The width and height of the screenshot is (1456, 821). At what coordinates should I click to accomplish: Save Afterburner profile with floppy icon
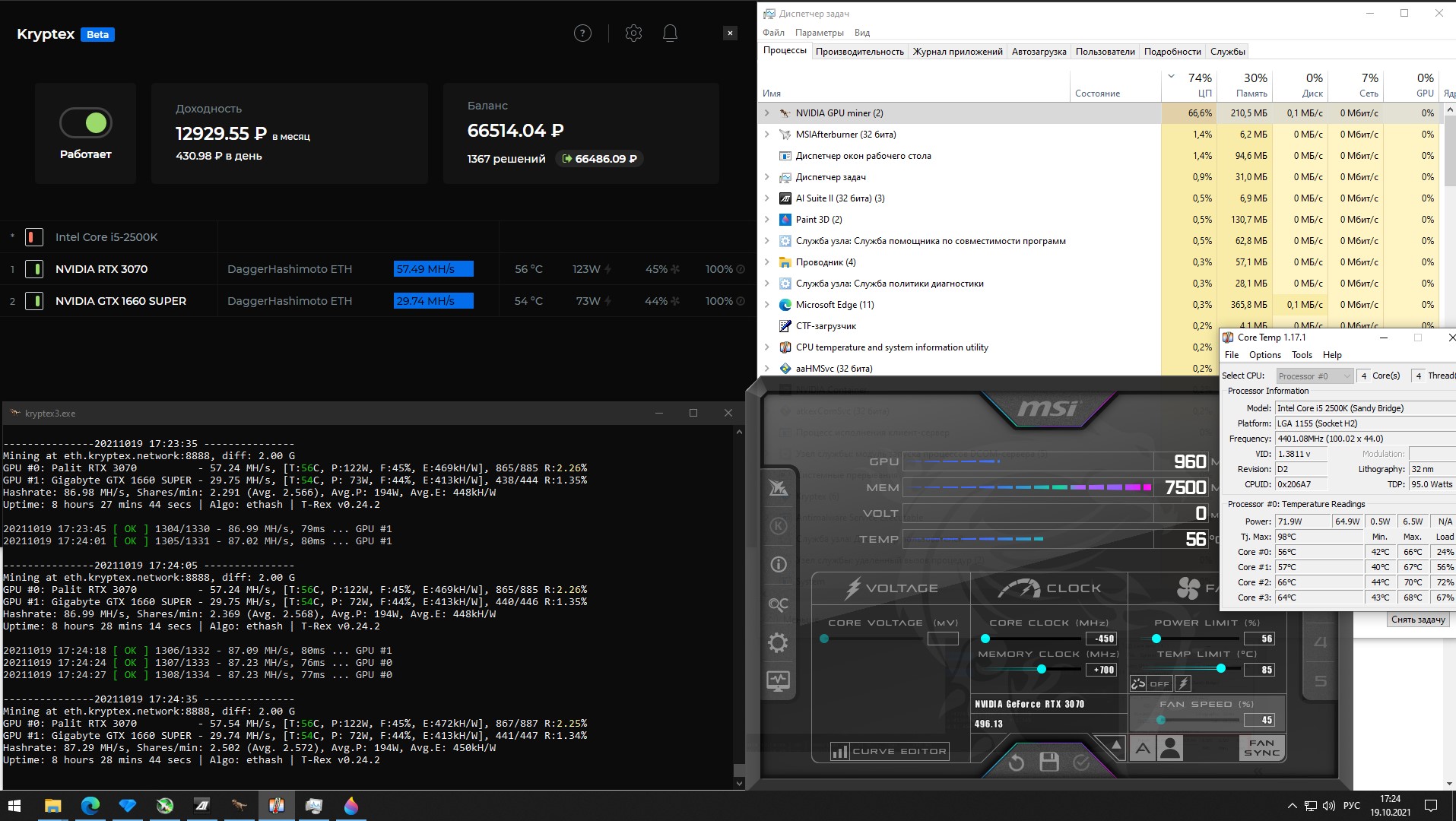click(1049, 762)
